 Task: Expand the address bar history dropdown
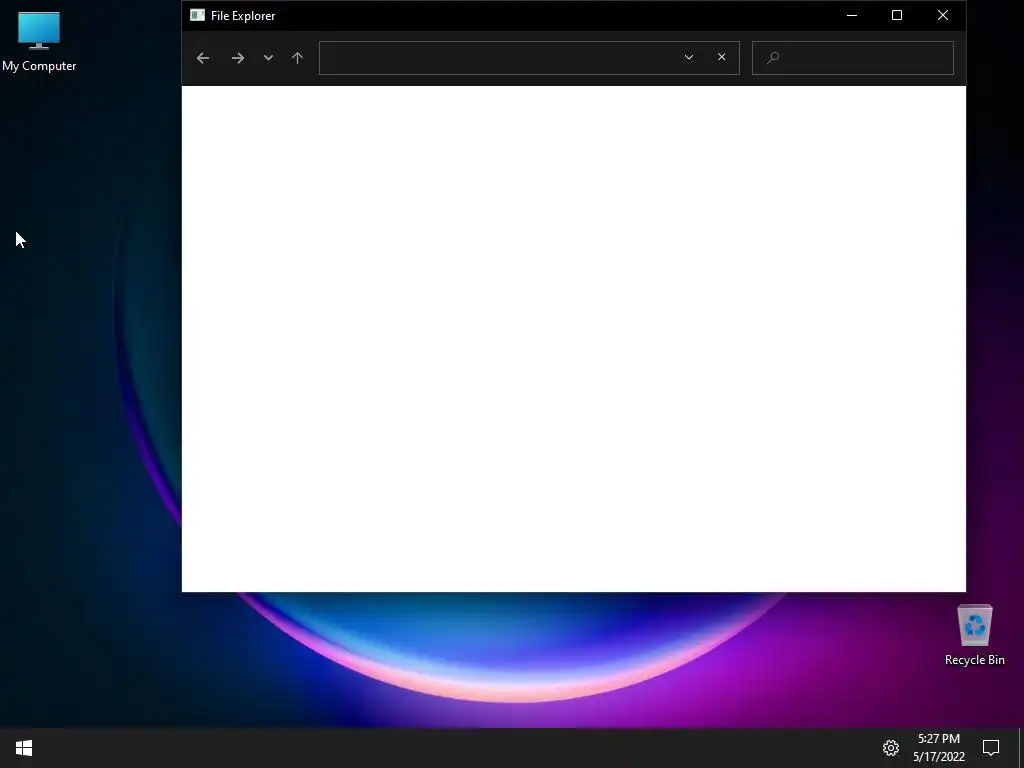688,57
